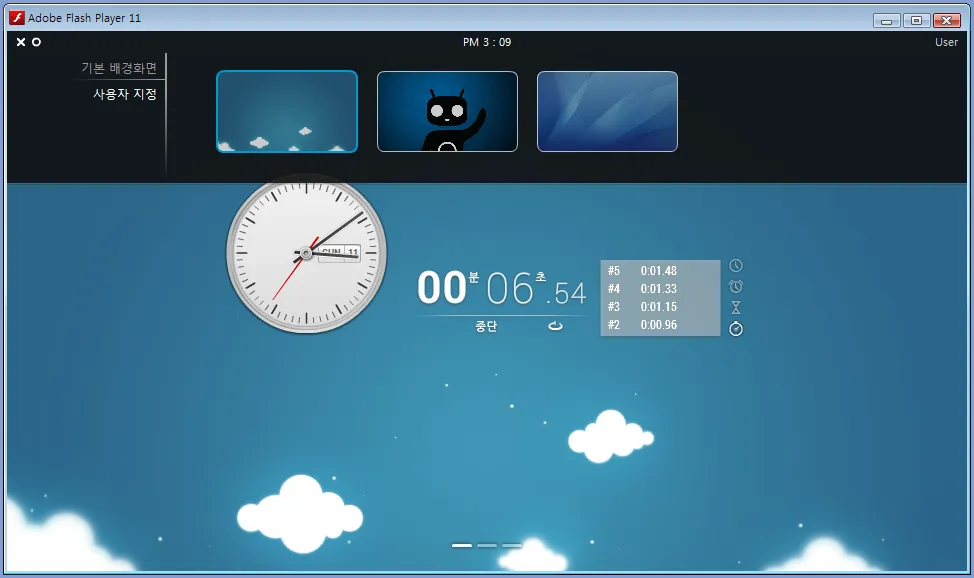
Task: Select the hourglass timer icon
Action: [735, 308]
